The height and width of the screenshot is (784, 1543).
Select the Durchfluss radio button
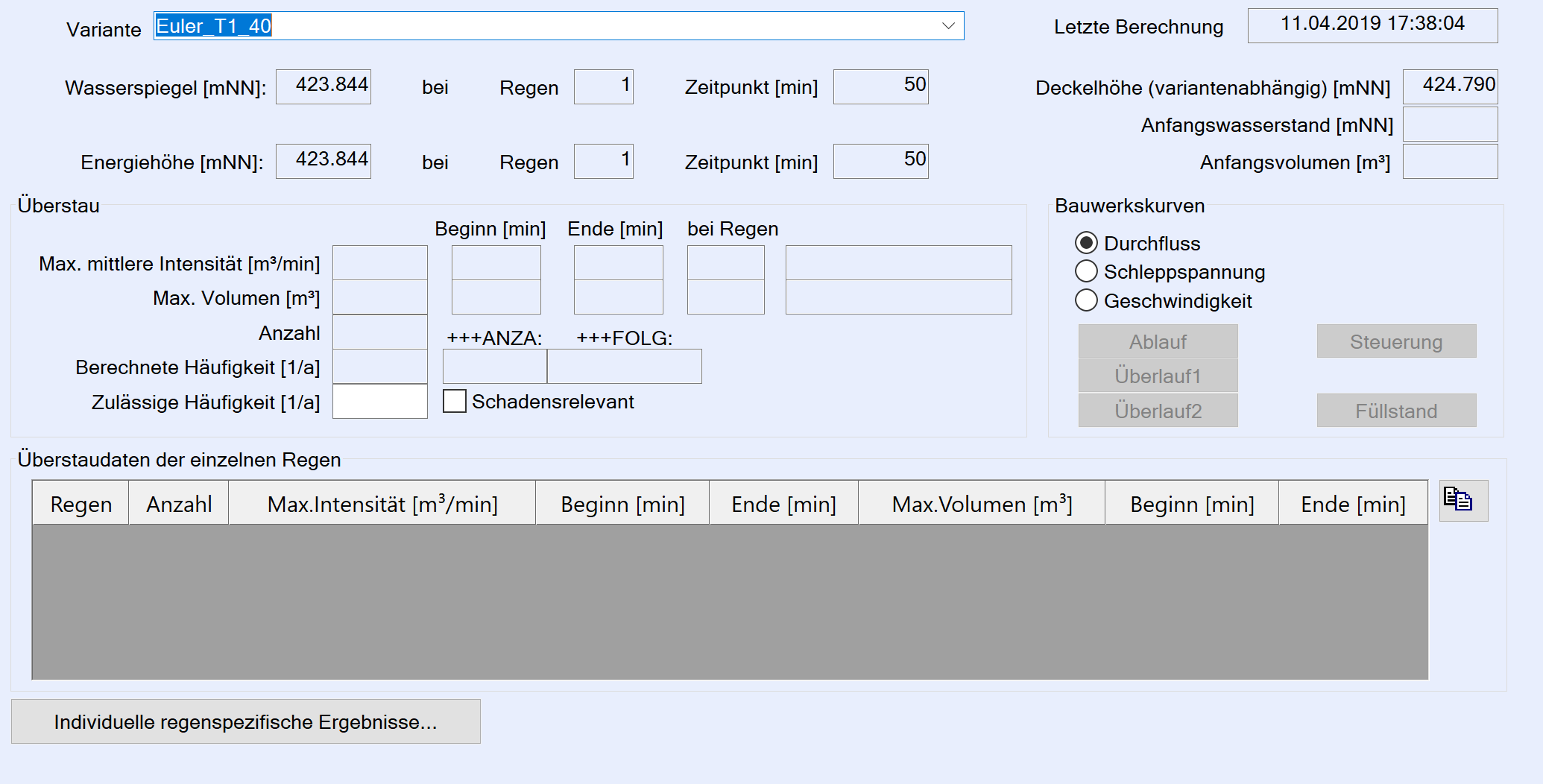(1086, 243)
